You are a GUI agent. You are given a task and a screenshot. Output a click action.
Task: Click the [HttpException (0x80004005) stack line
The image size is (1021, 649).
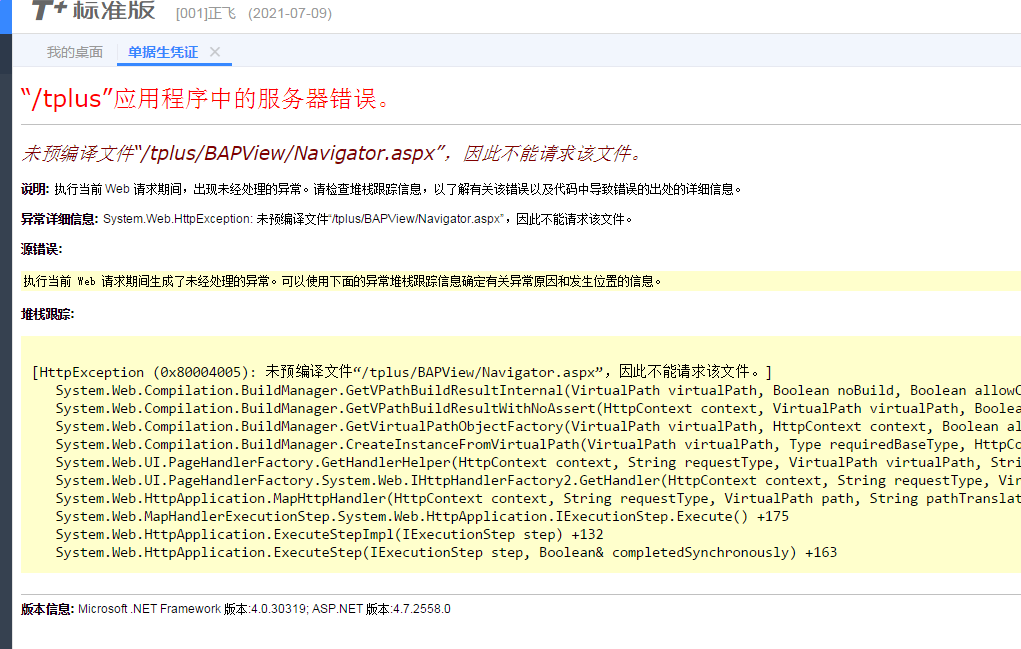click(x=402, y=372)
